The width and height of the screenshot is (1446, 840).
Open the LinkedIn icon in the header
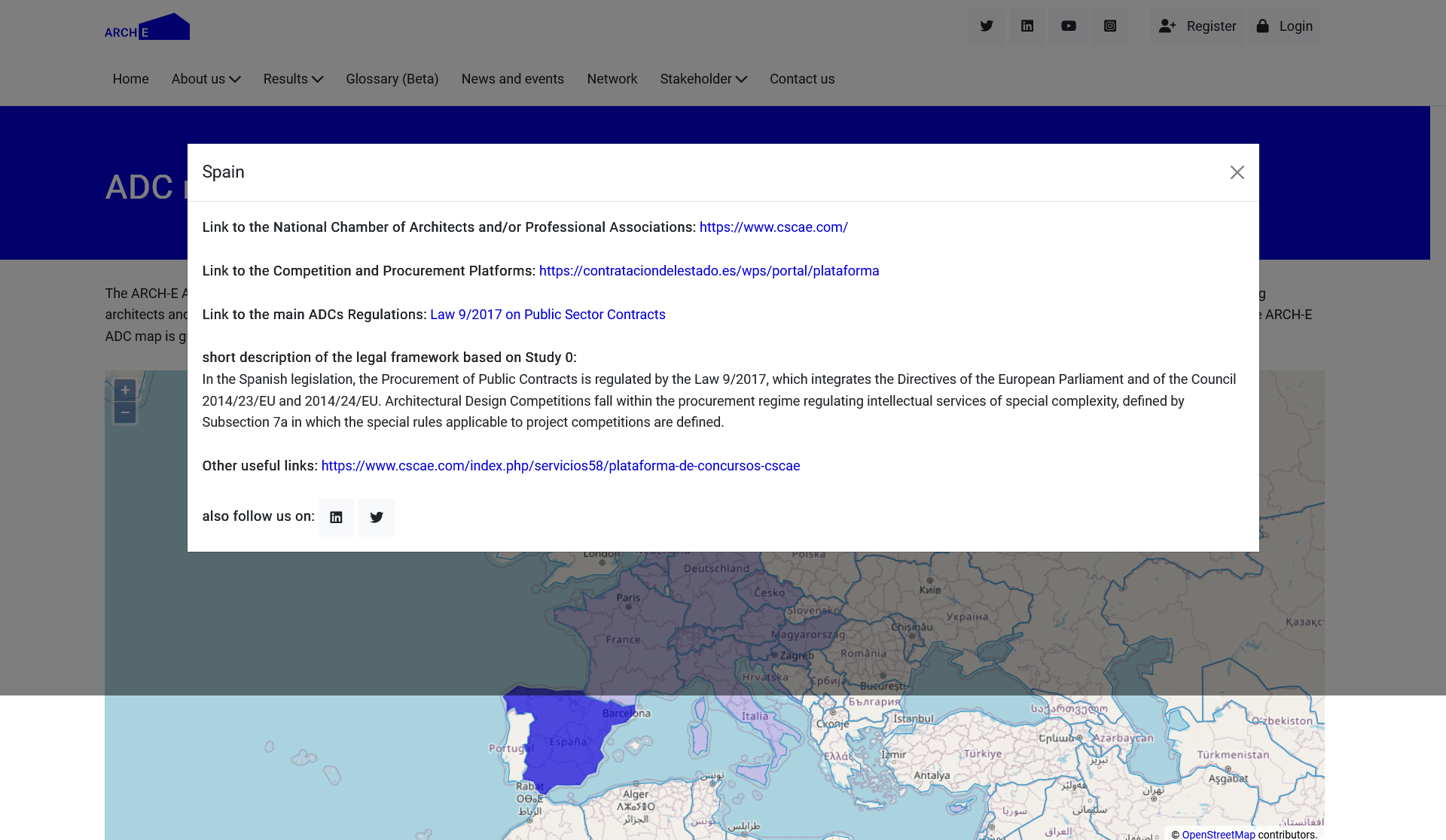pos(1027,26)
